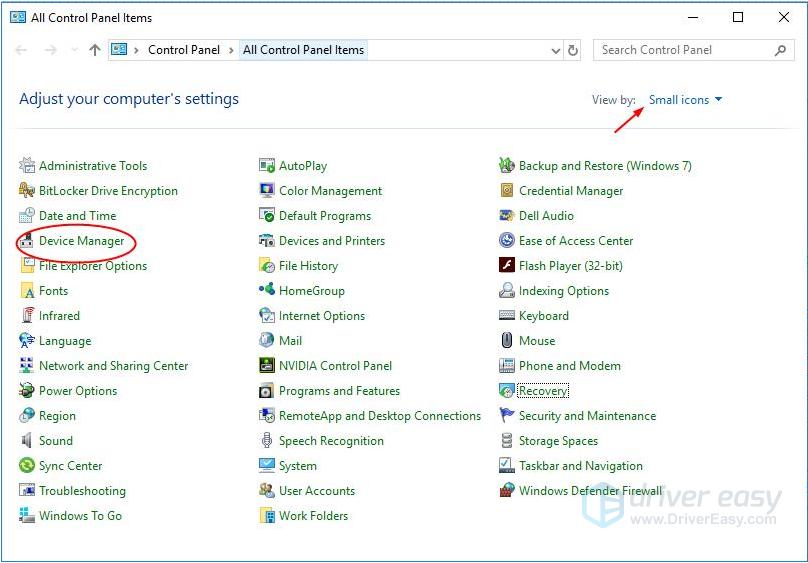
Task: Open the Network and Sharing Center link
Action: (x=113, y=366)
